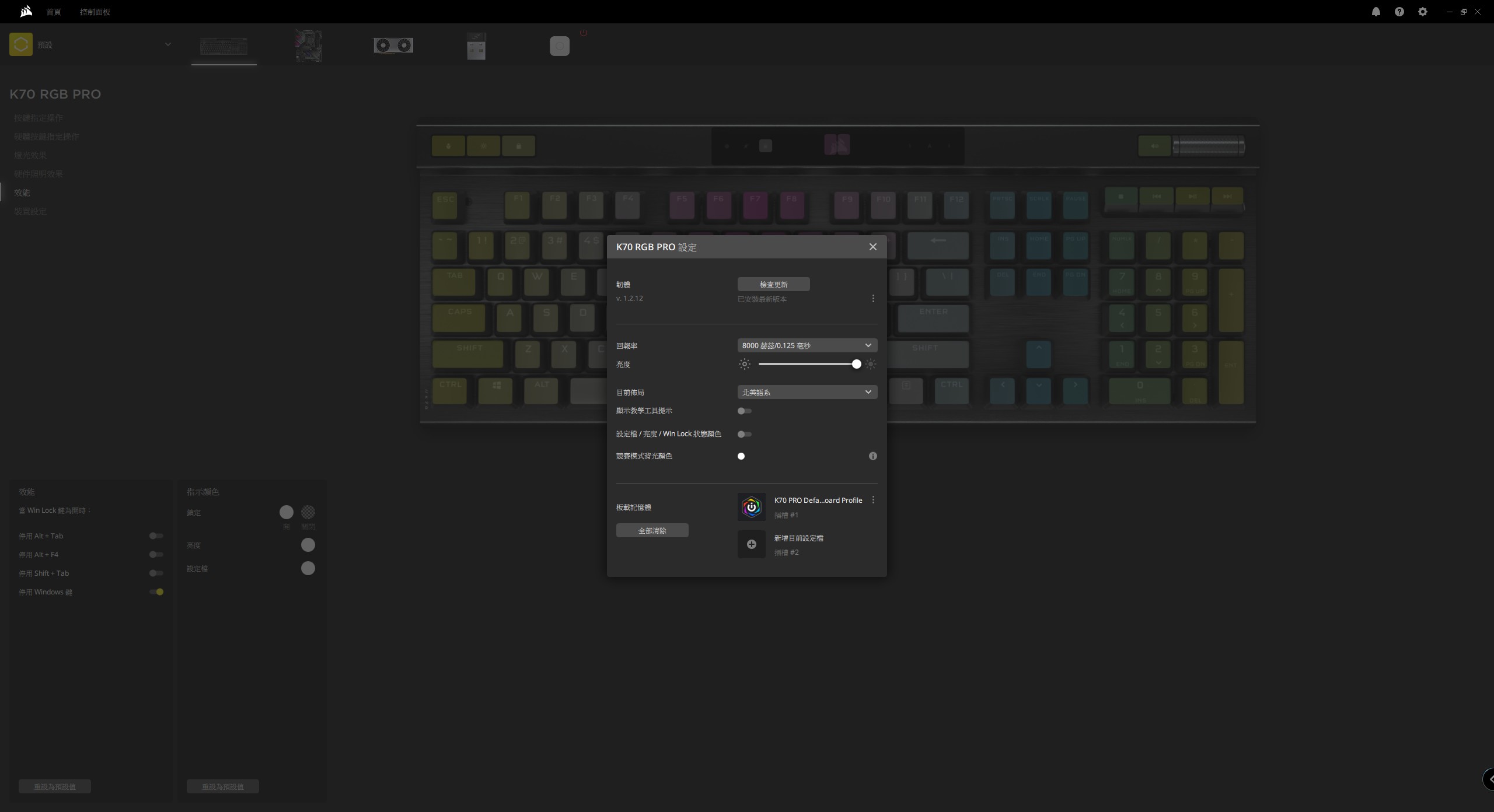The width and height of the screenshot is (1494, 812).
Task: Click the 設定檔 indicator color swatch
Action: pos(308,568)
